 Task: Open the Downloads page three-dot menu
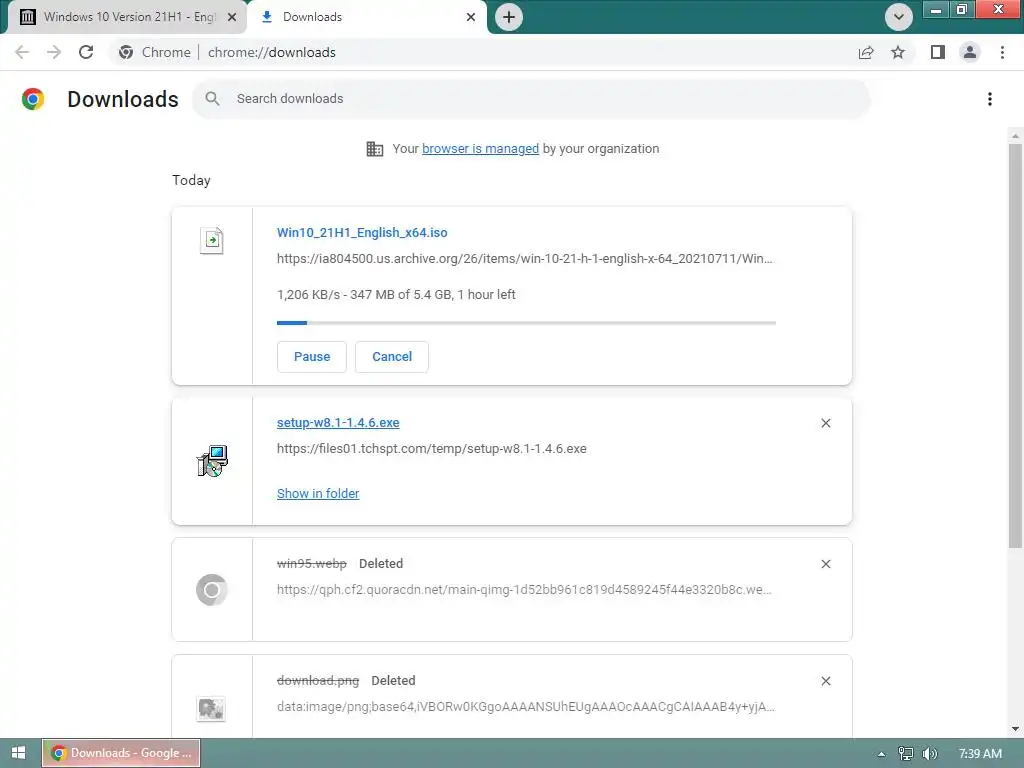989,99
